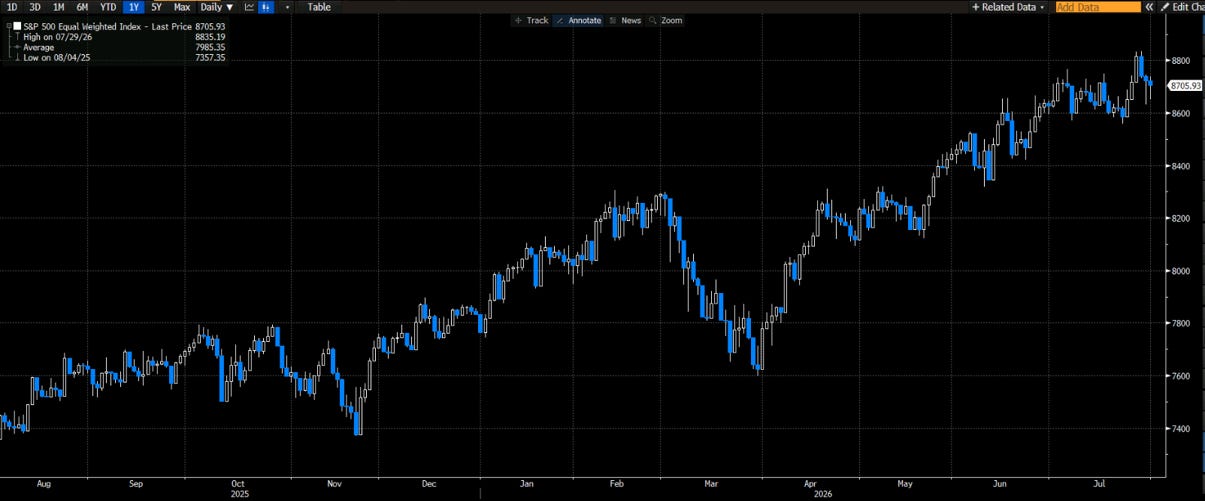The width and height of the screenshot is (1205, 501).
Task: Open the chart type dropdown arrow
Action: click(287, 7)
